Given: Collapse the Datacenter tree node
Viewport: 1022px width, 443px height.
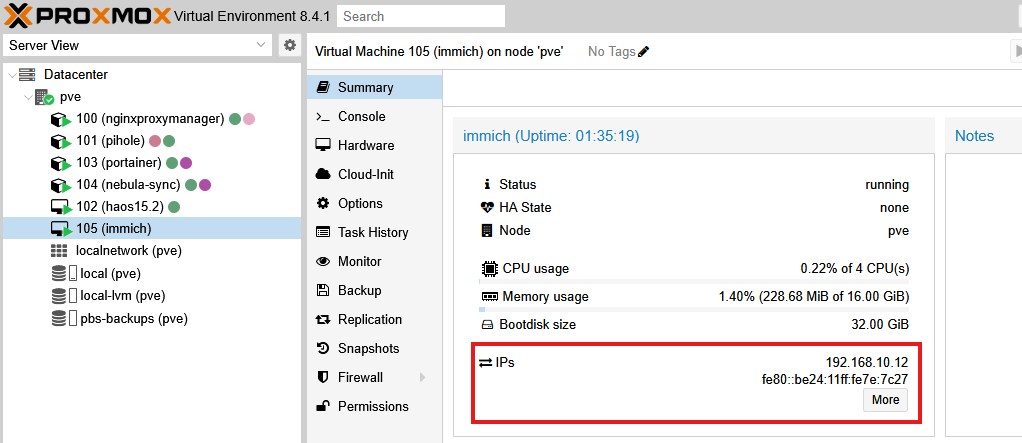Looking at the screenshot, I should pos(12,75).
